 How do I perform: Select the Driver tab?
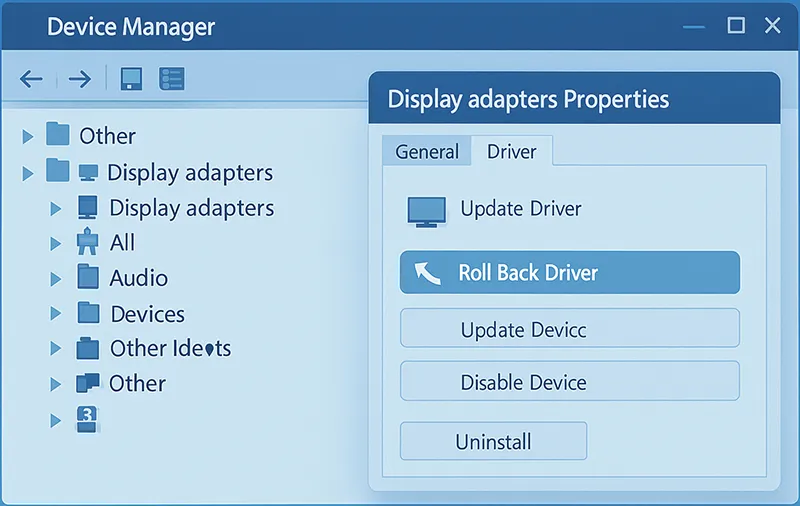(511, 152)
